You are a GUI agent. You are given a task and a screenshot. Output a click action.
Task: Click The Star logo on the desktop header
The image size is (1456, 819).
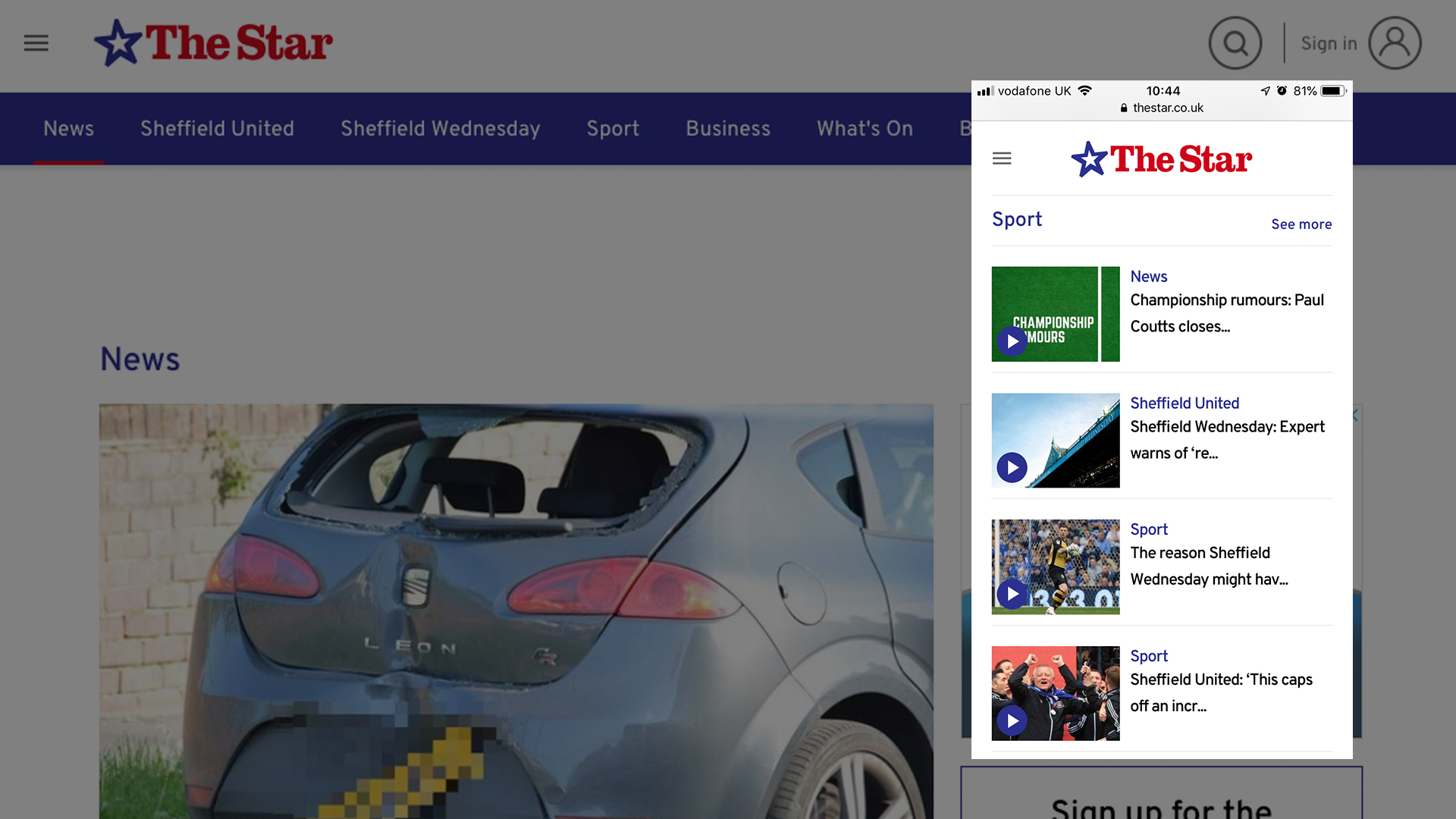click(213, 42)
